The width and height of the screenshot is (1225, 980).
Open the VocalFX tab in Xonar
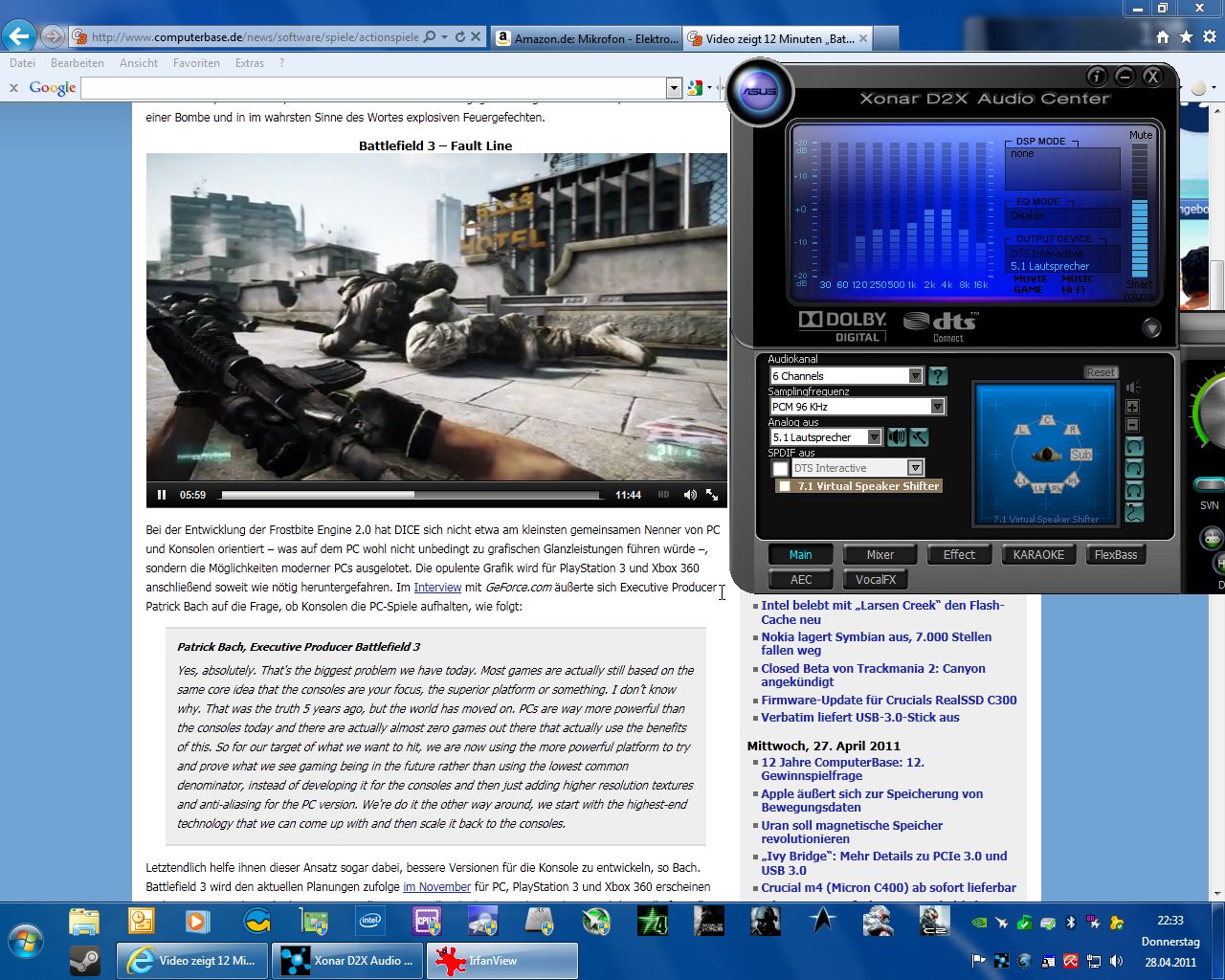(x=876, y=579)
